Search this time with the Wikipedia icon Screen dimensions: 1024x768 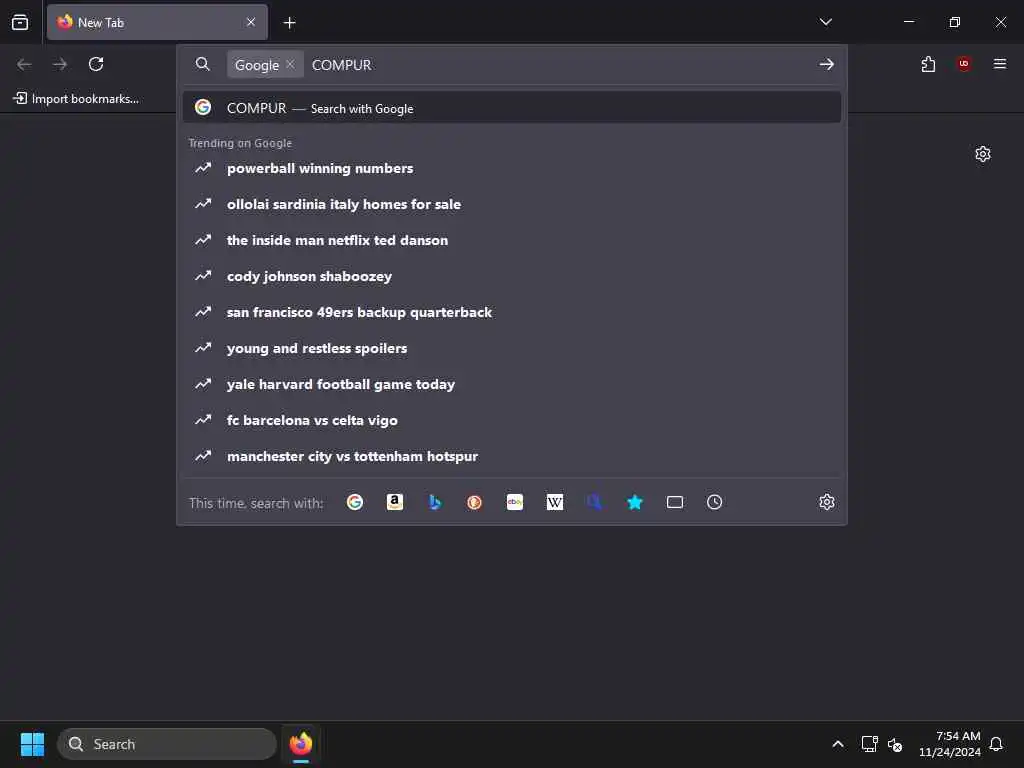point(554,502)
